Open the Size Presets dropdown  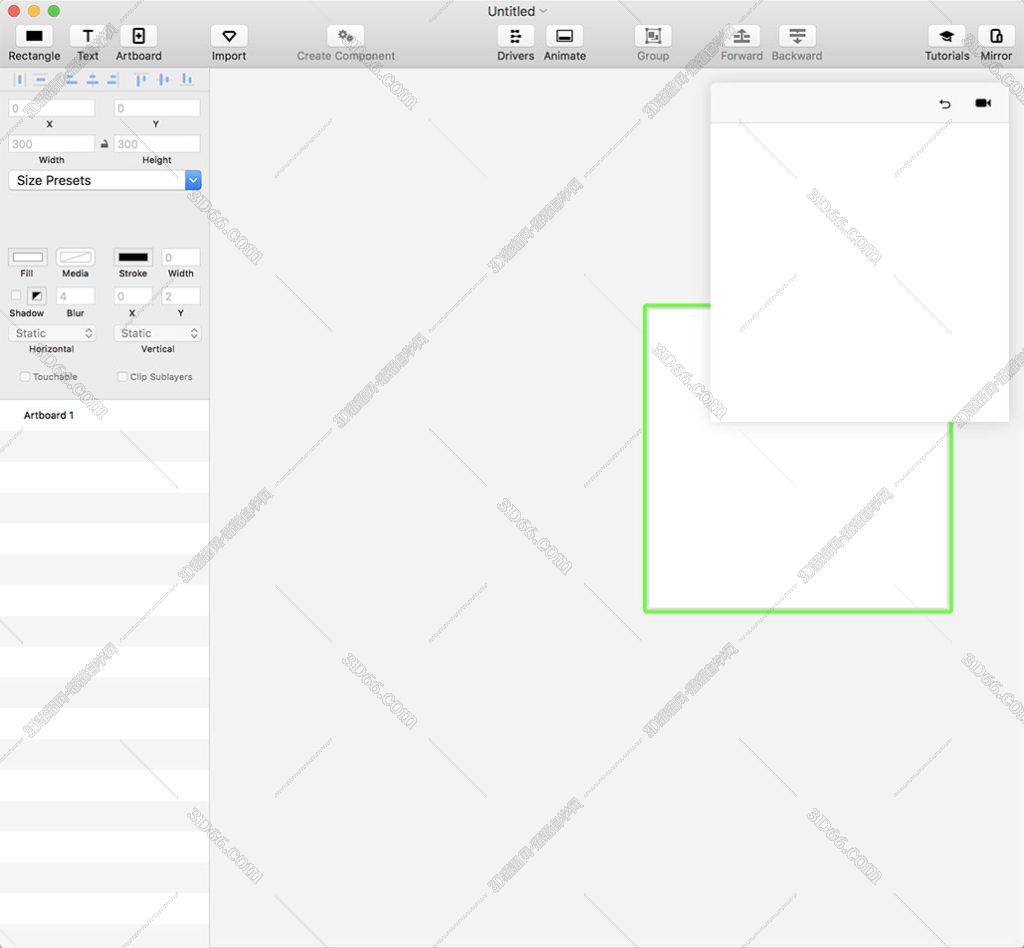105,181
